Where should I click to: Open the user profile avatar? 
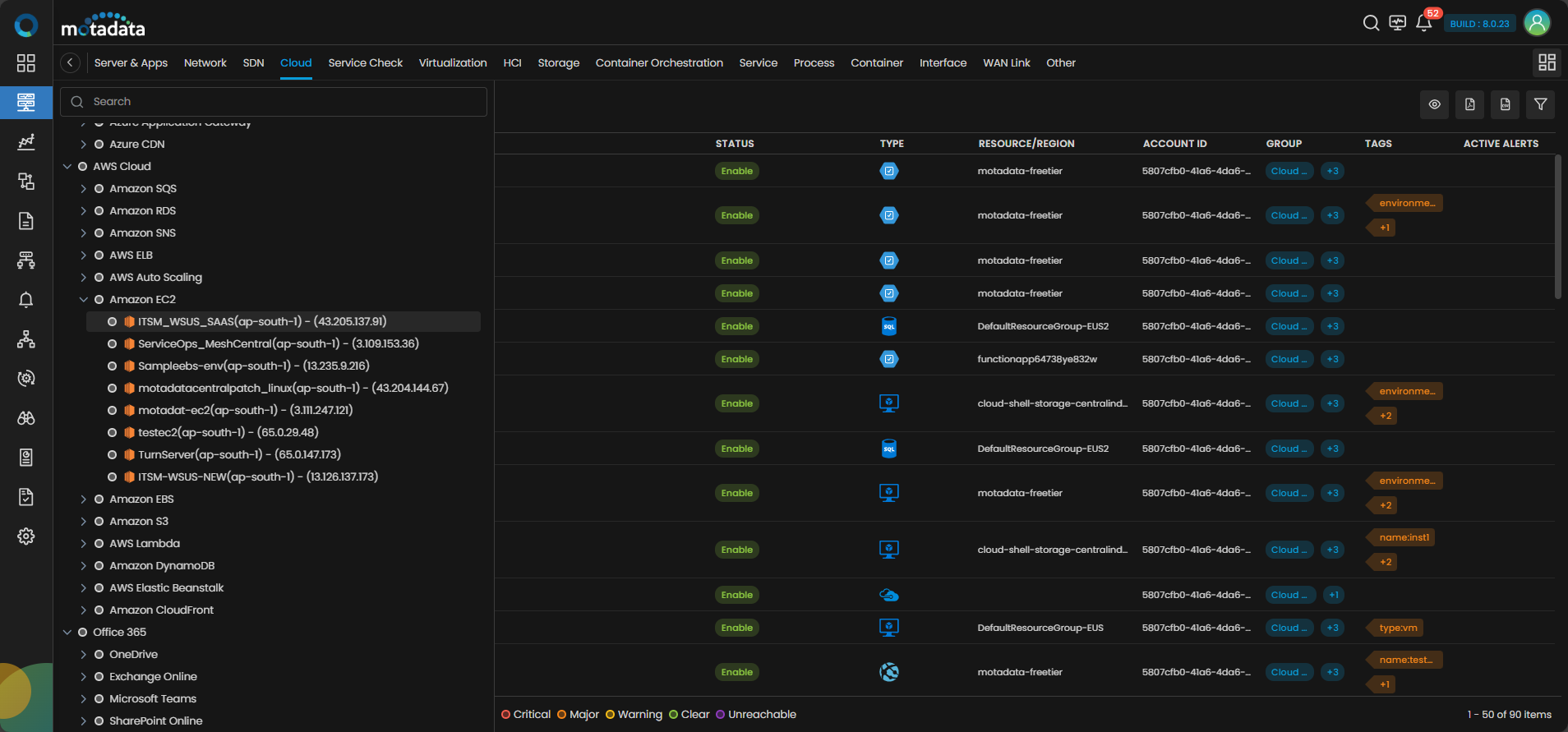1537,23
